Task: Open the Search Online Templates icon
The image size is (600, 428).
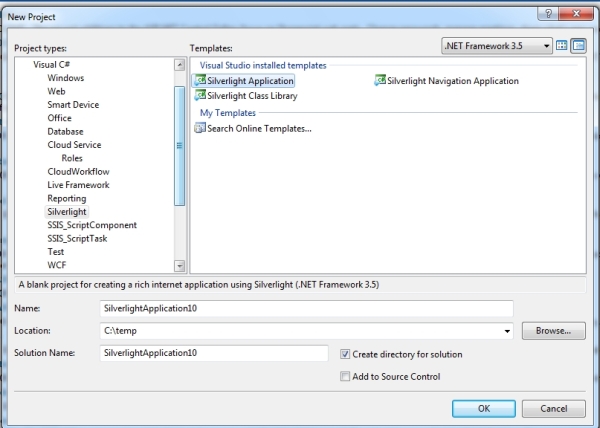Action: [x=200, y=128]
